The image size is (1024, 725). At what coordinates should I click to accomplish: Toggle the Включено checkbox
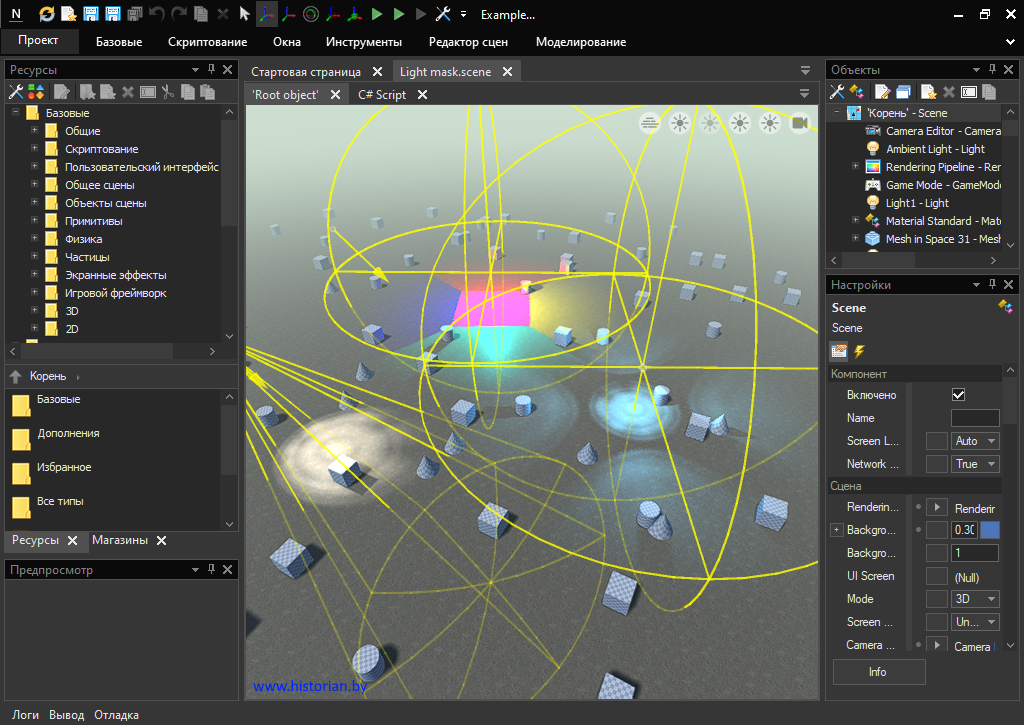click(958, 395)
